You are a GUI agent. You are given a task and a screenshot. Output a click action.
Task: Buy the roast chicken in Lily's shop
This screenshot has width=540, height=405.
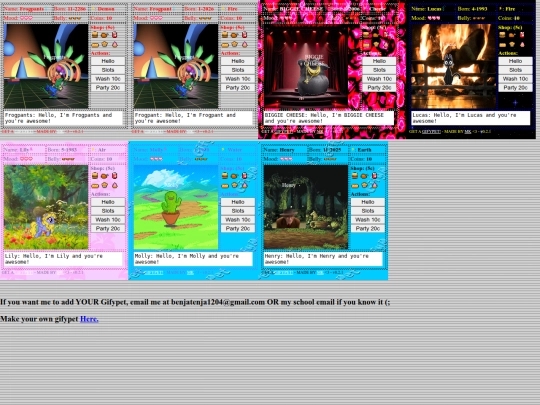pos(104,176)
